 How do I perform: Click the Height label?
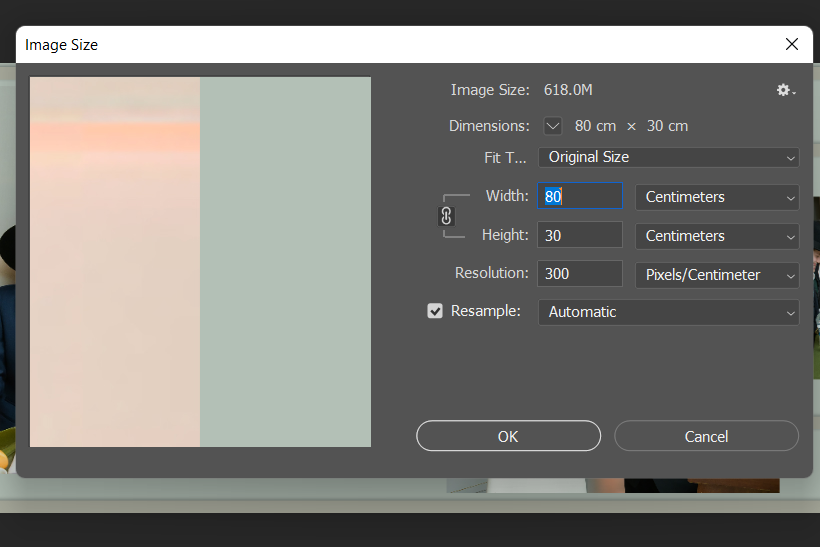505,235
